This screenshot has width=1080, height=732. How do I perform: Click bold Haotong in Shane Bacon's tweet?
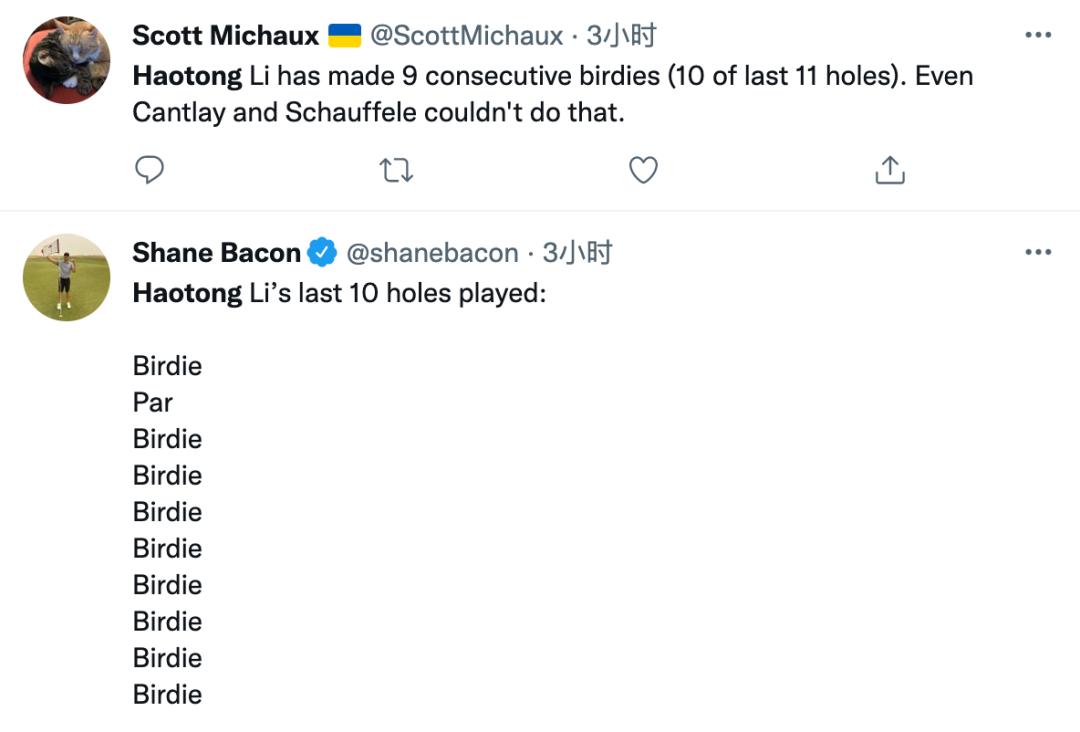pos(187,294)
